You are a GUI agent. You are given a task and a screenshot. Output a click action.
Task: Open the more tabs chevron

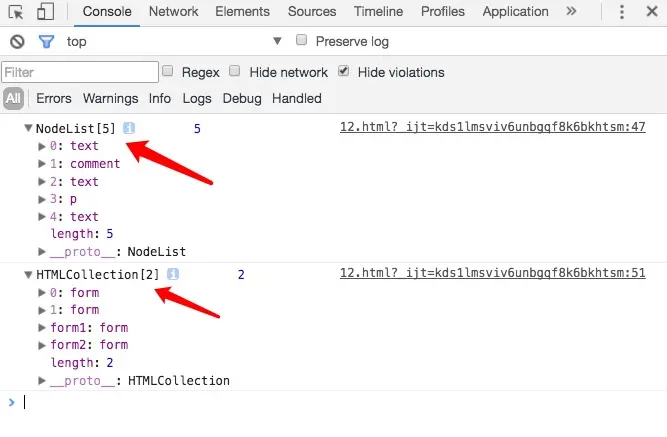click(x=571, y=11)
